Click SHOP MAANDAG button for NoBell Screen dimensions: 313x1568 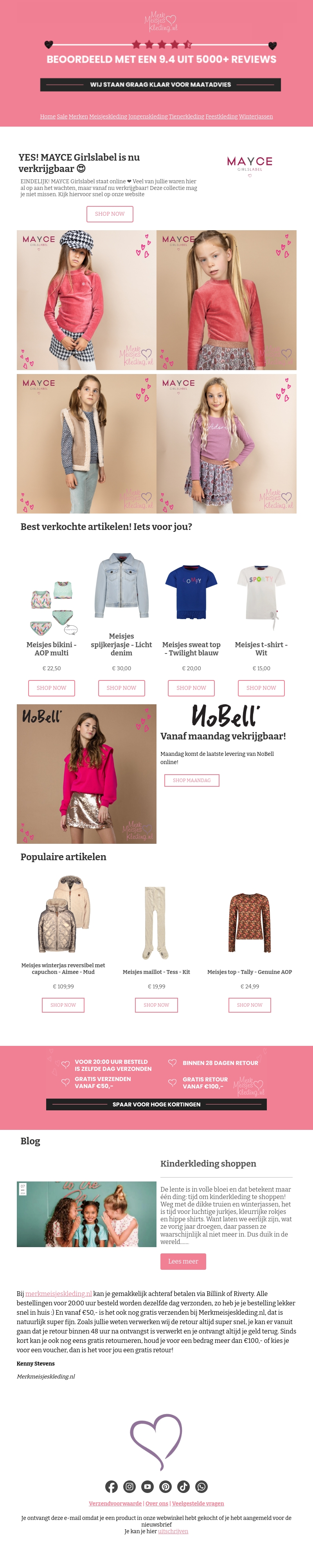(192, 780)
